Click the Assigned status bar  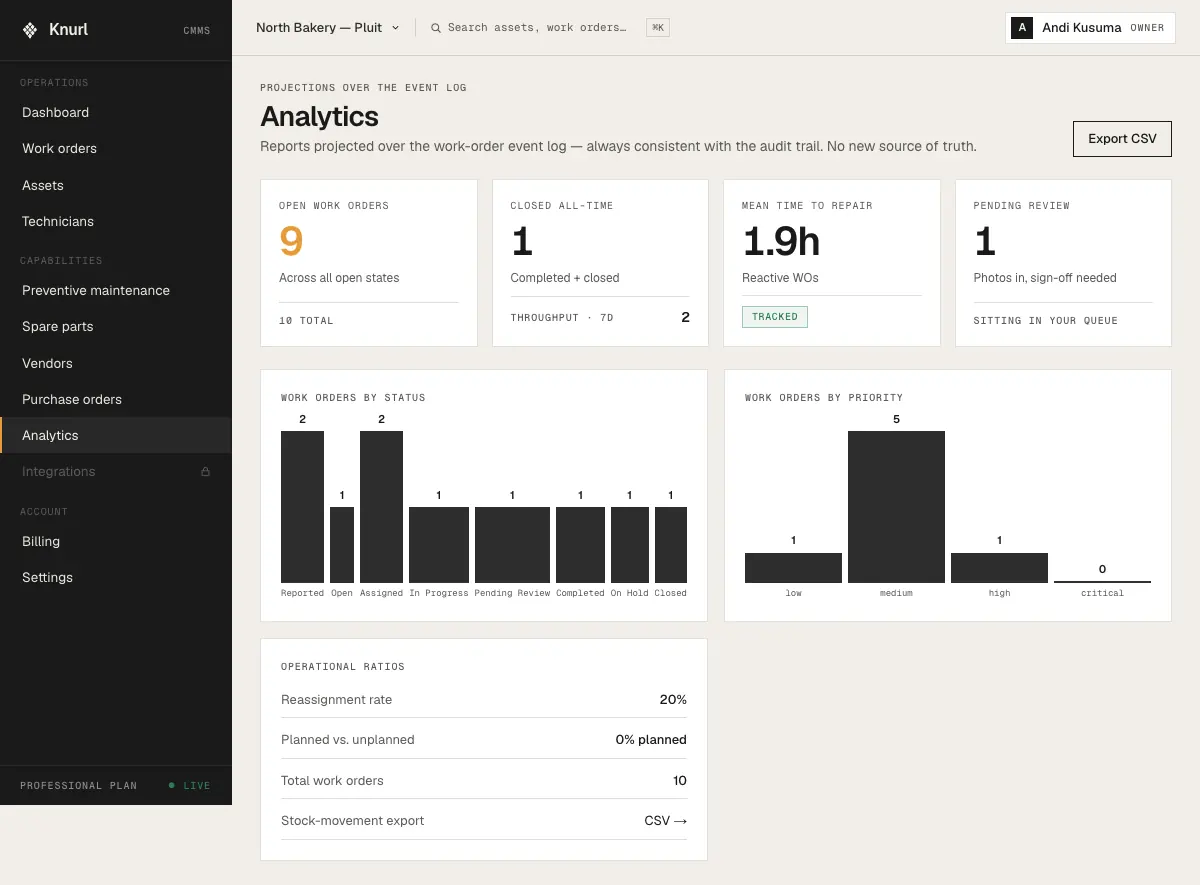pos(381,507)
